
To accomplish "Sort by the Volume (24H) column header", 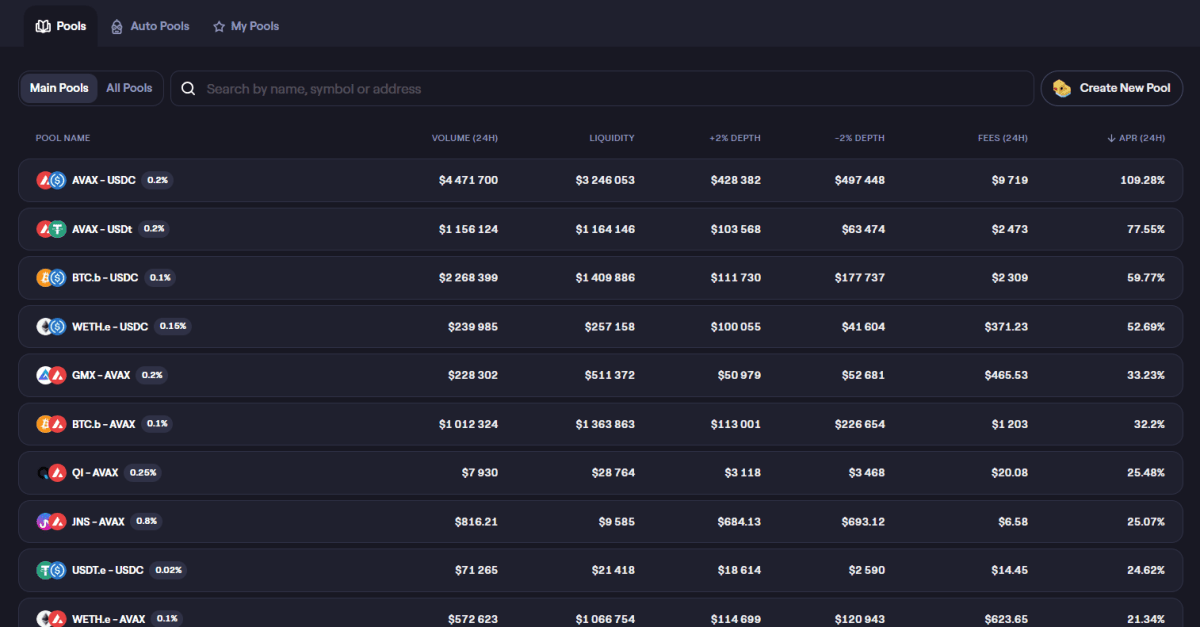I will click(x=465, y=138).
